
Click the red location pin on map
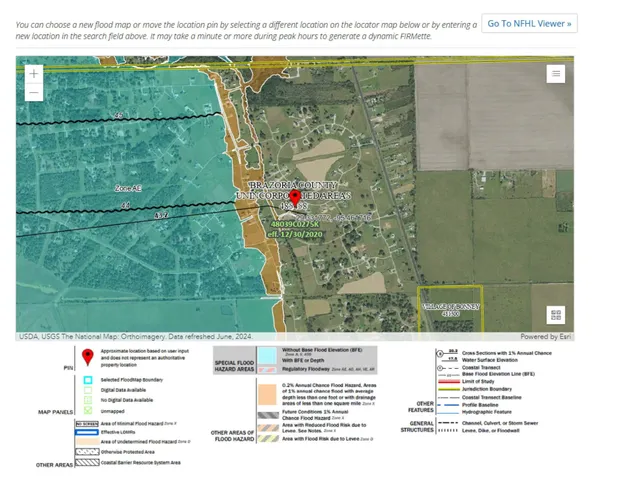(x=295, y=197)
